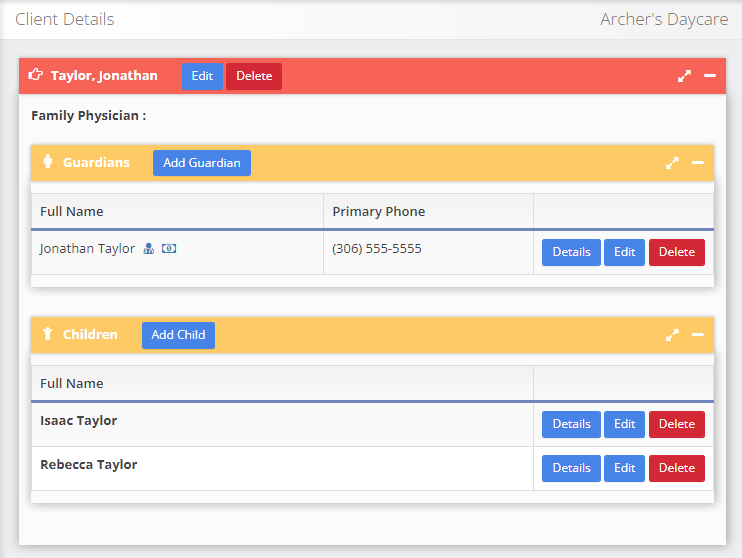Add a new child

click(178, 335)
